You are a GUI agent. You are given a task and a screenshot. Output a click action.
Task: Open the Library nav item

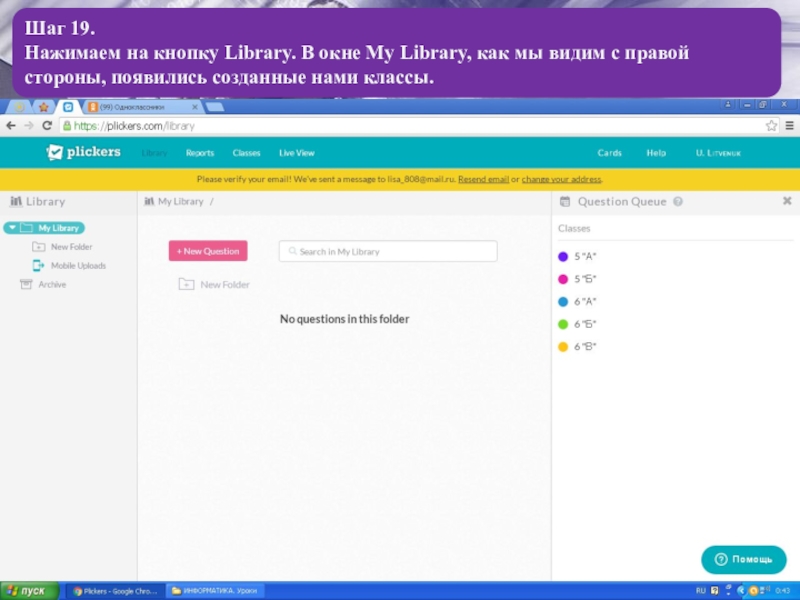tap(154, 153)
